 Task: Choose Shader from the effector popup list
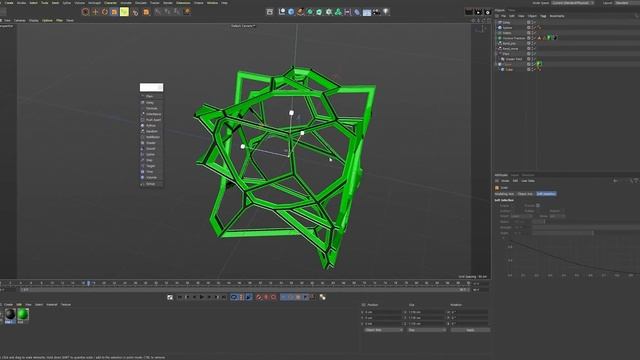pyautogui.click(x=151, y=143)
